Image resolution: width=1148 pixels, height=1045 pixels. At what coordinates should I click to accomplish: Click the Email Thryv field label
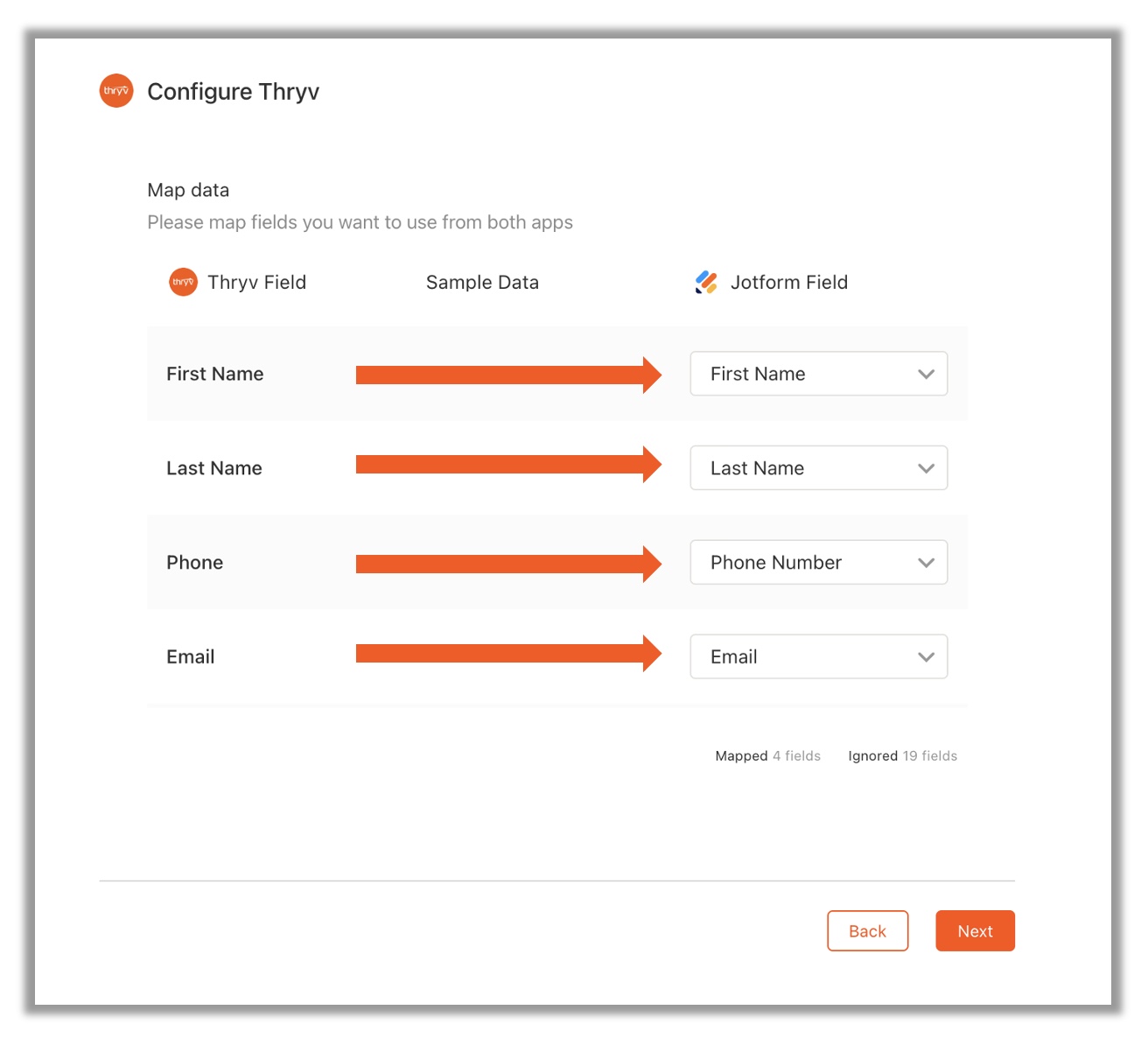pos(190,656)
